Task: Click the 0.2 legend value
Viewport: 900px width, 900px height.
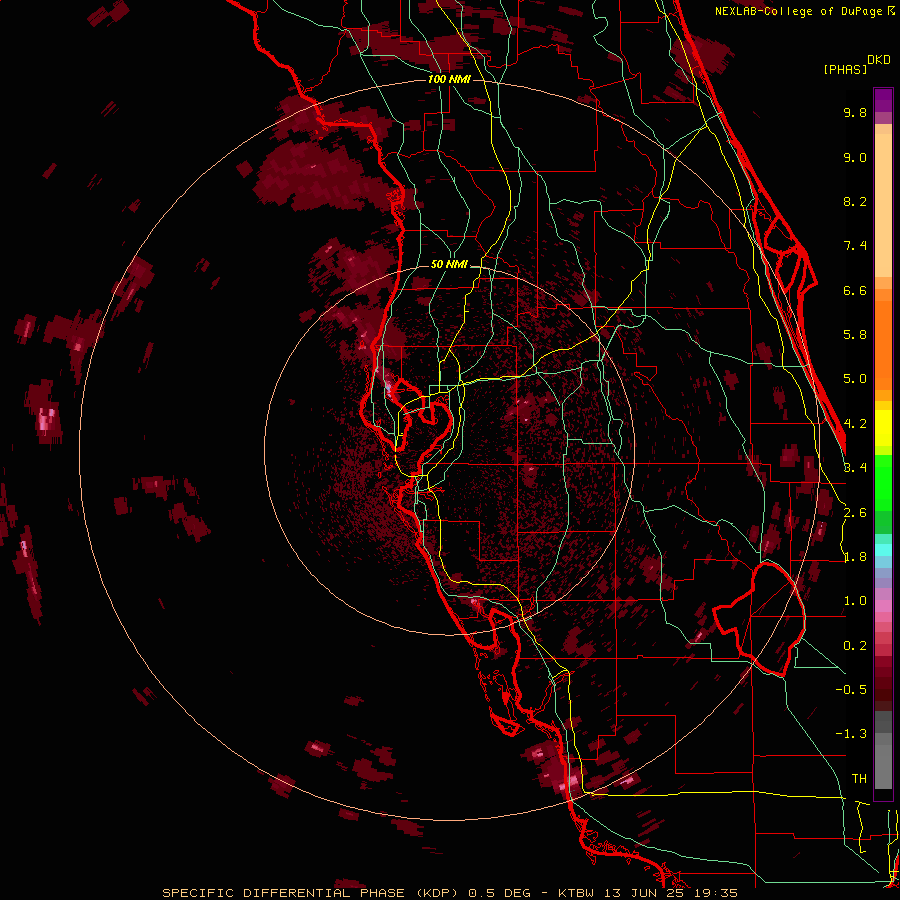Action: coord(855,646)
